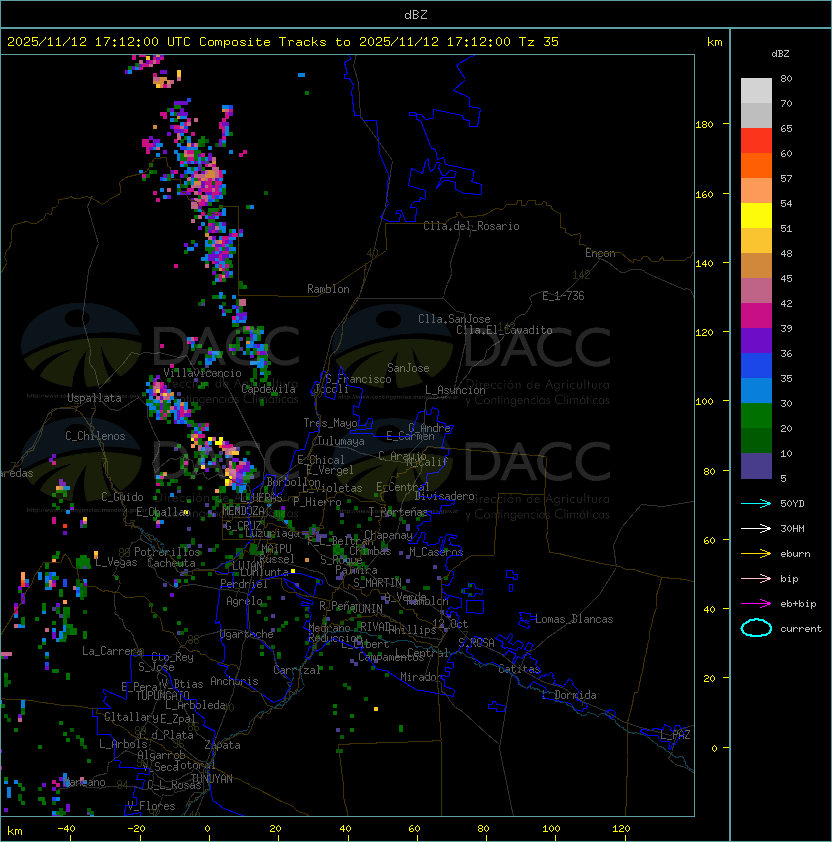Pick the lightest gray swatch atop the dBZ scale

click(756, 91)
